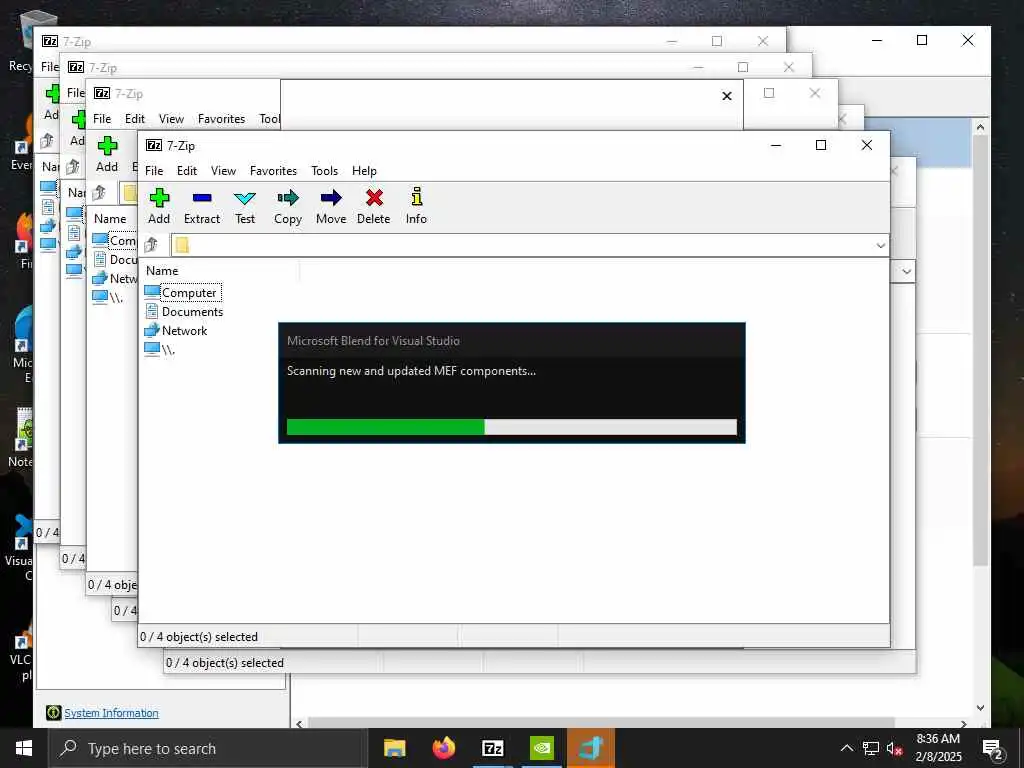
Task: Click the Info toolbar icon
Action: pos(416,198)
